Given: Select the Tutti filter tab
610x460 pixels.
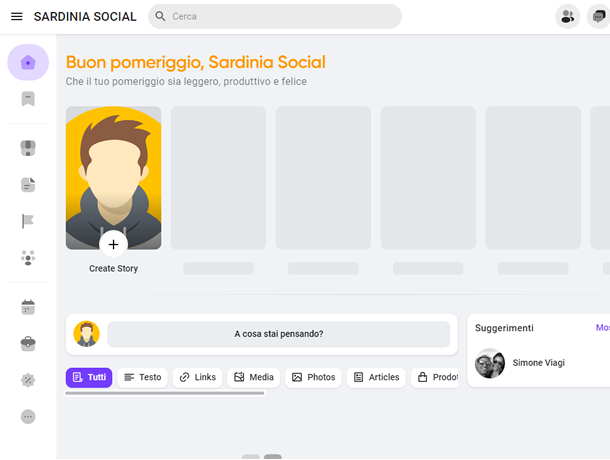Looking at the screenshot, I should 89,377.
